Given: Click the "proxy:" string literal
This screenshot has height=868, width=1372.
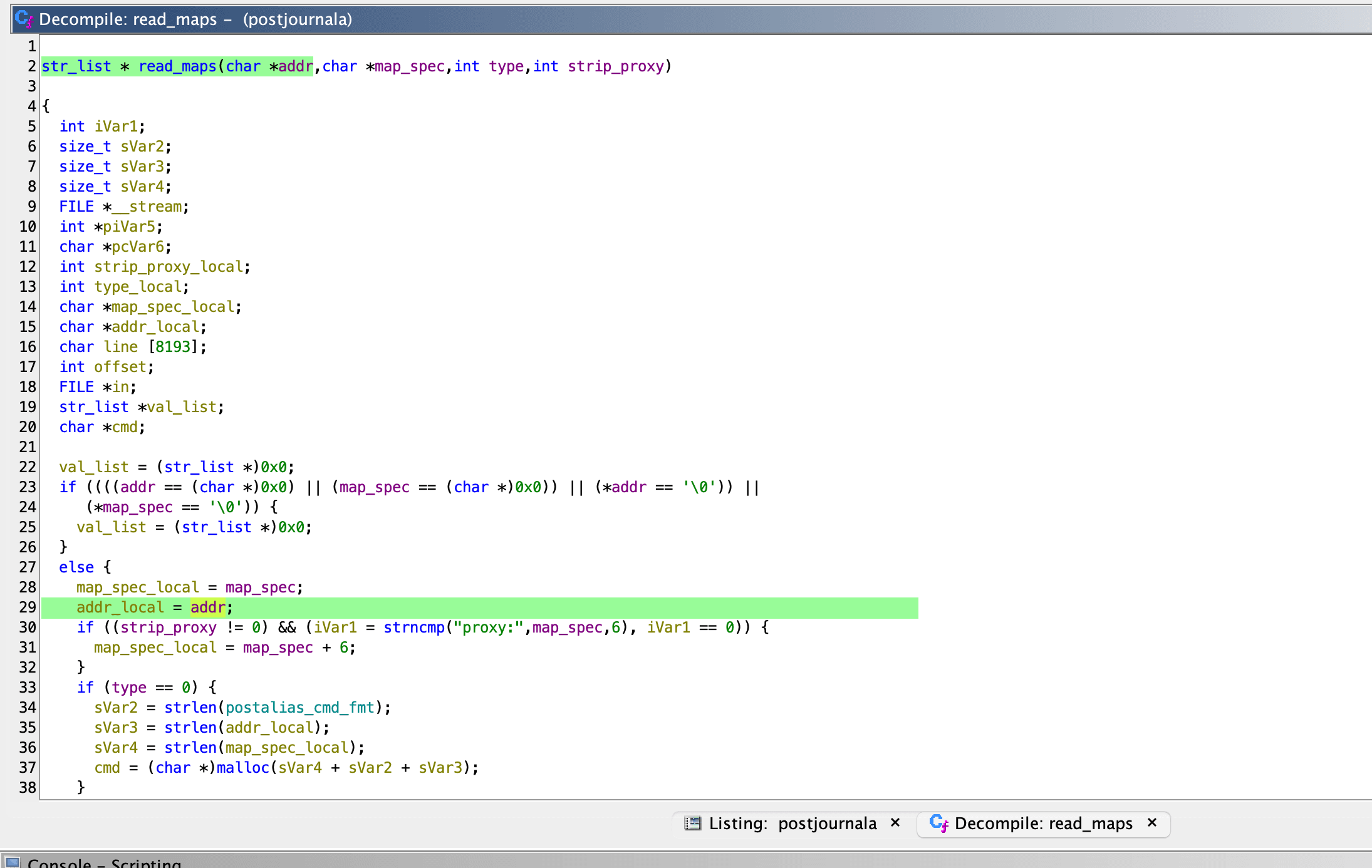Looking at the screenshot, I should [x=488, y=627].
